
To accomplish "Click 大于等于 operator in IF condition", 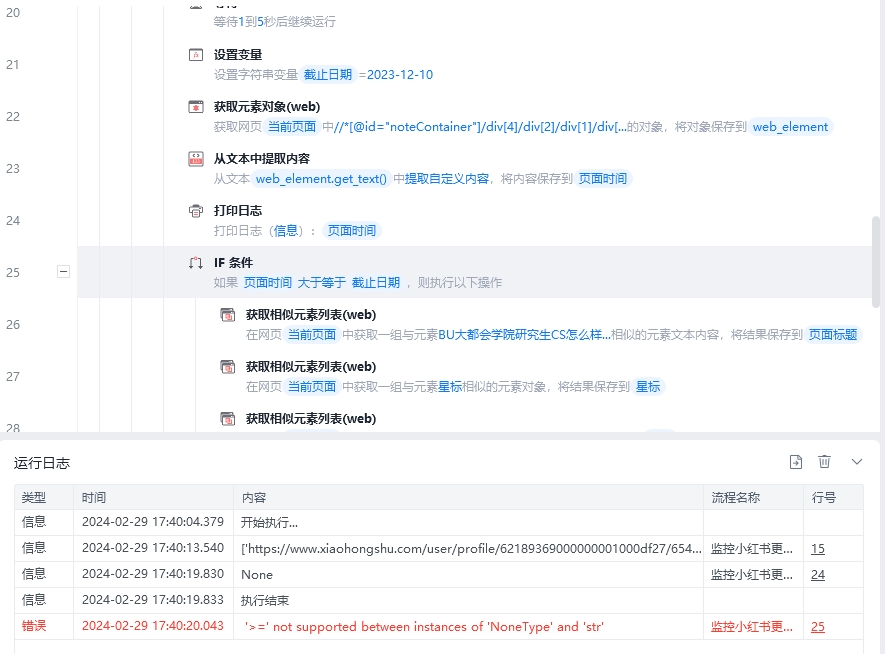I will click(322, 283).
